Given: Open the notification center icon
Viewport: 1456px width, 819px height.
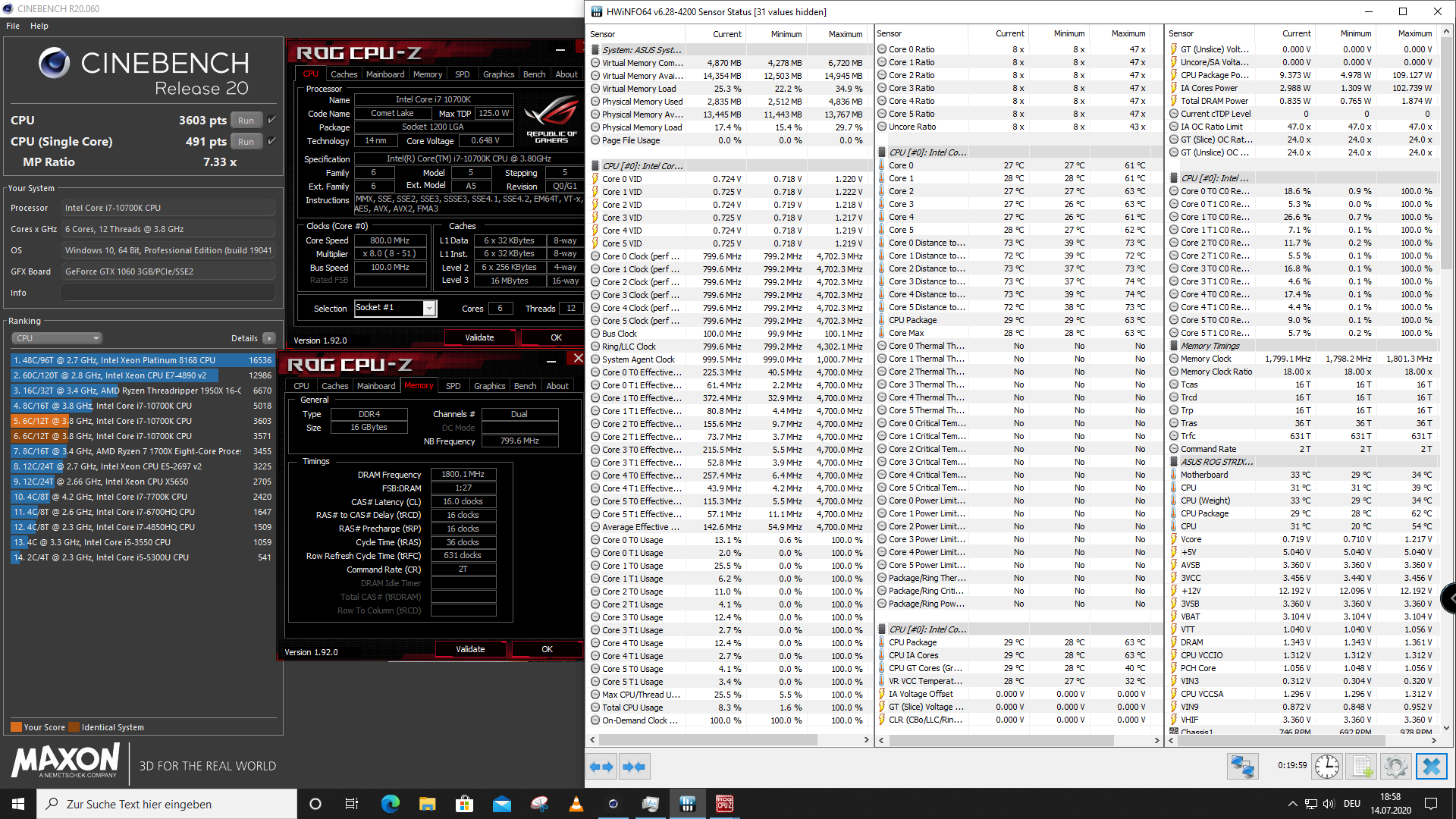Looking at the screenshot, I should (1431, 804).
